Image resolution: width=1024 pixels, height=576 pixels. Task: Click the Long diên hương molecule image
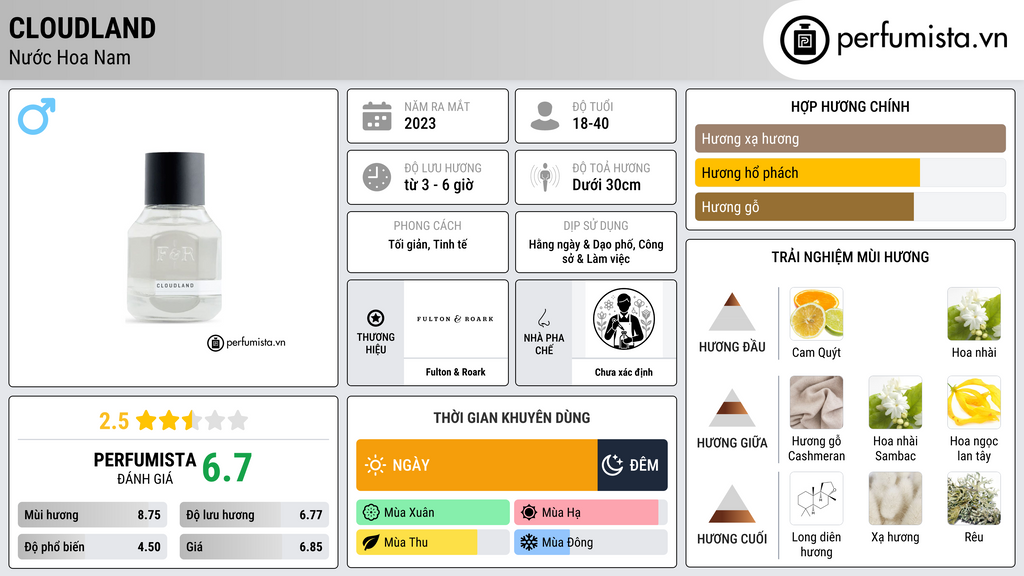tap(816, 499)
